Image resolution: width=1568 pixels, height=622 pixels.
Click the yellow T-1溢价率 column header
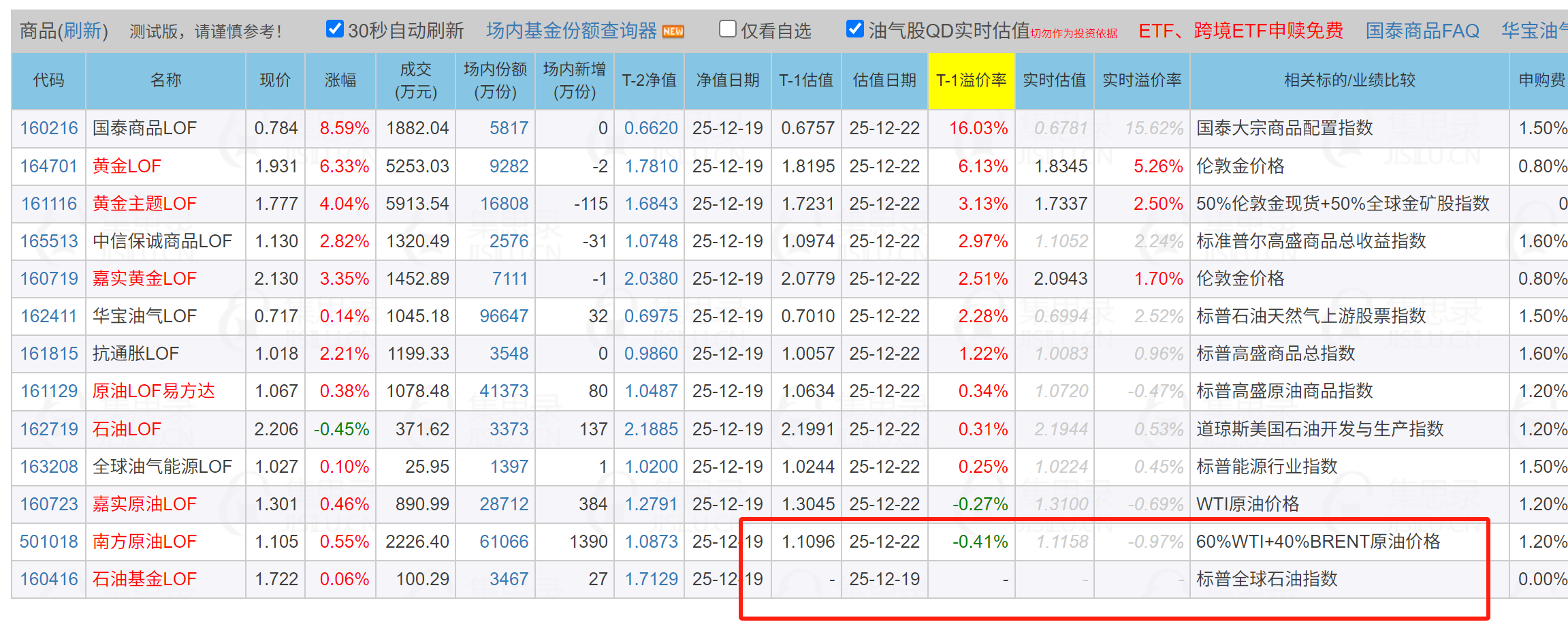[x=970, y=80]
